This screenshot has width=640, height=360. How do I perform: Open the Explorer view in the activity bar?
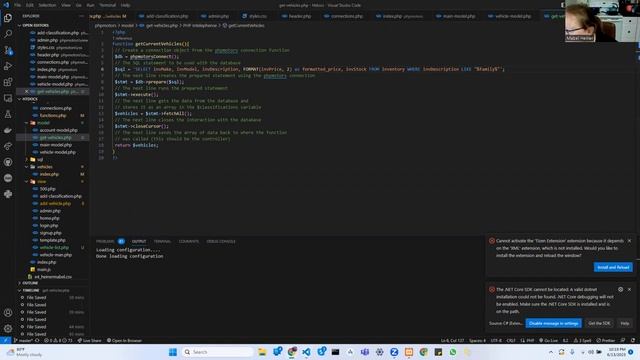pyautogui.click(x=8, y=18)
